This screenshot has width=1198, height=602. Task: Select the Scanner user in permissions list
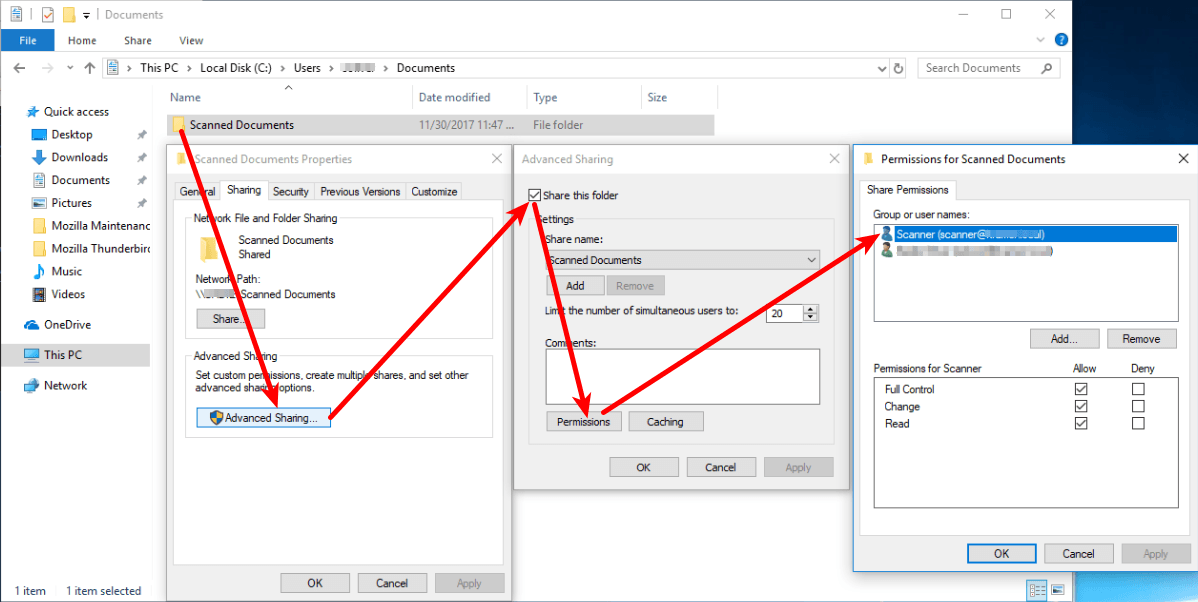969,234
